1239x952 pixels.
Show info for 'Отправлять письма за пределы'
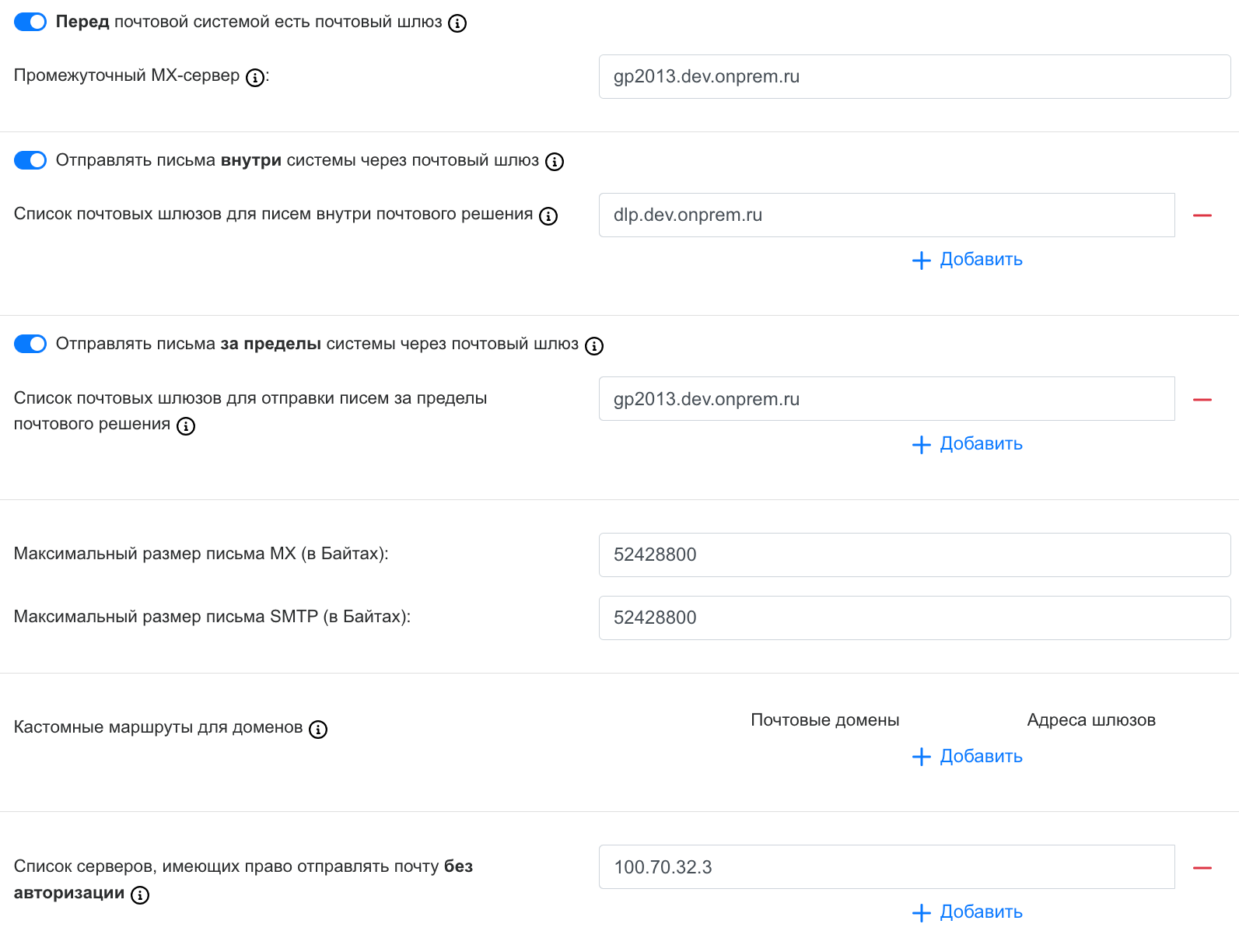tap(594, 346)
